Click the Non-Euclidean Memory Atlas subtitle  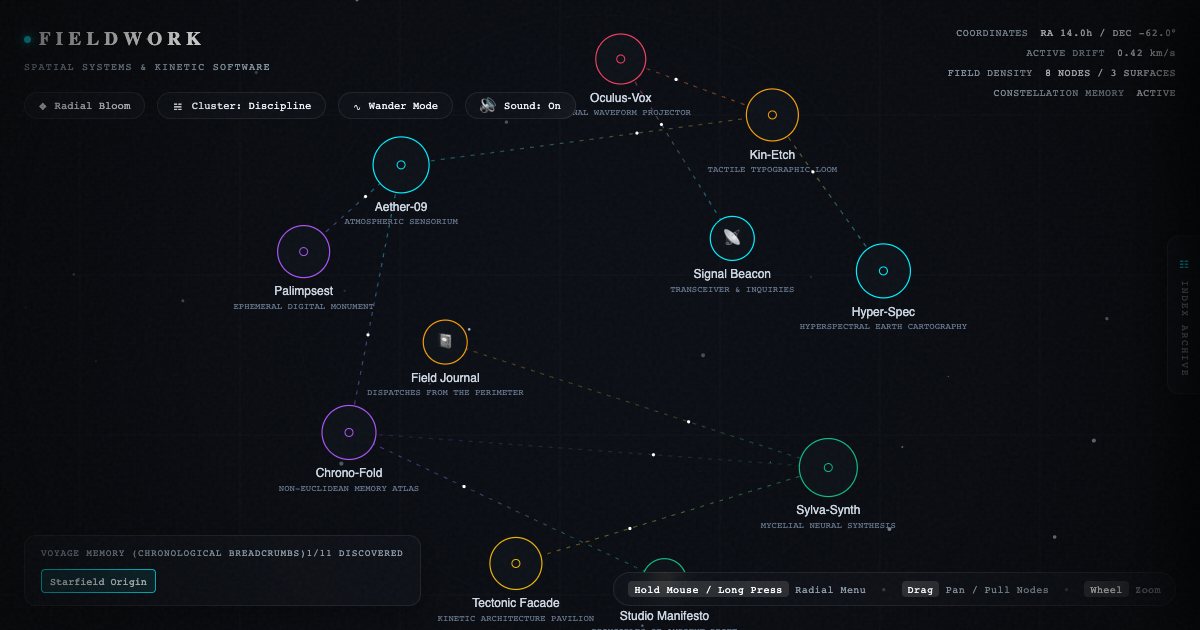(349, 488)
